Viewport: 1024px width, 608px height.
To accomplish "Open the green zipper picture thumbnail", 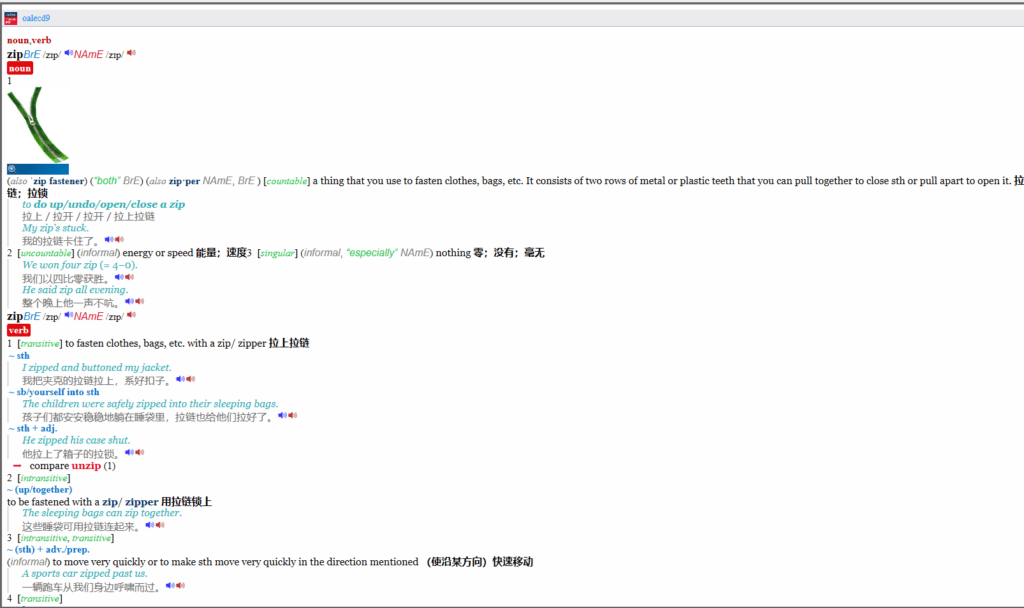I will click(x=37, y=124).
